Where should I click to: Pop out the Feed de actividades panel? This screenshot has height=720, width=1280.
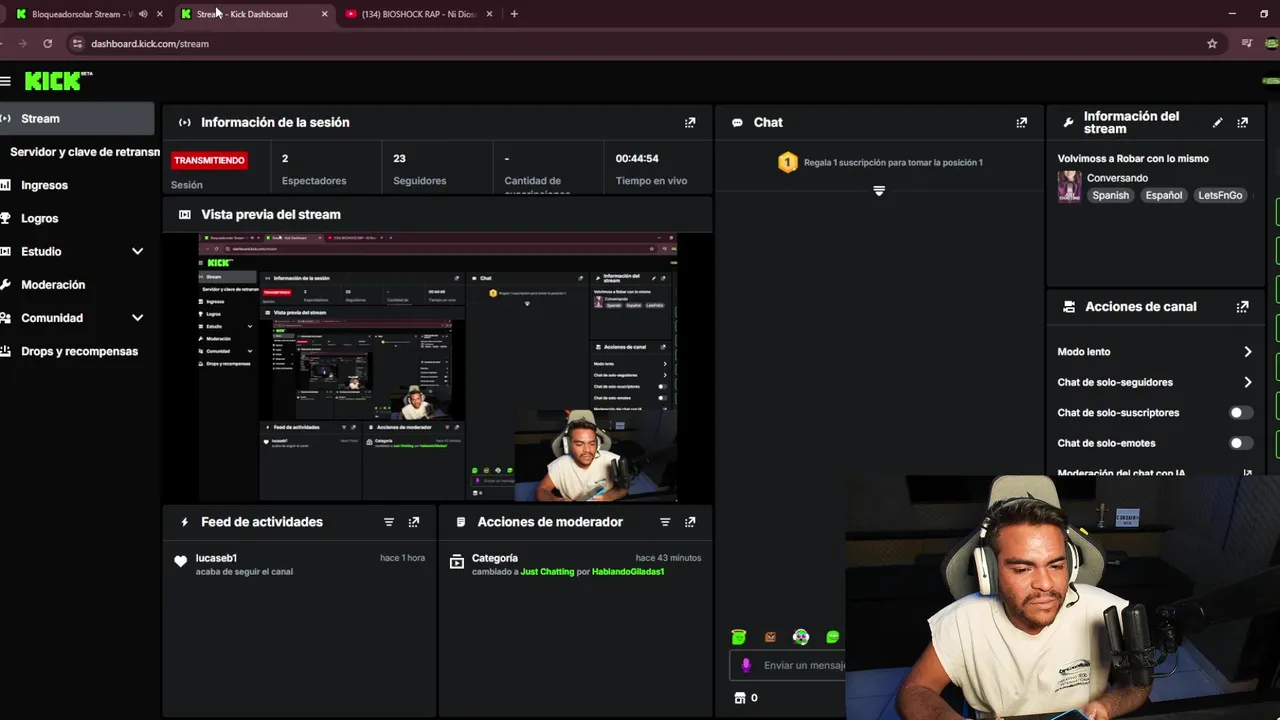414,522
